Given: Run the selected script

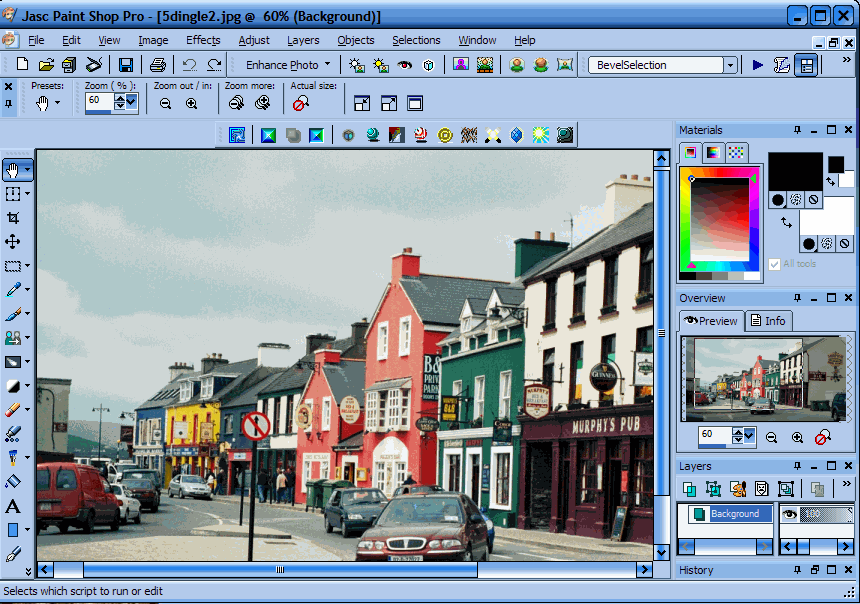Looking at the screenshot, I should (757, 65).
